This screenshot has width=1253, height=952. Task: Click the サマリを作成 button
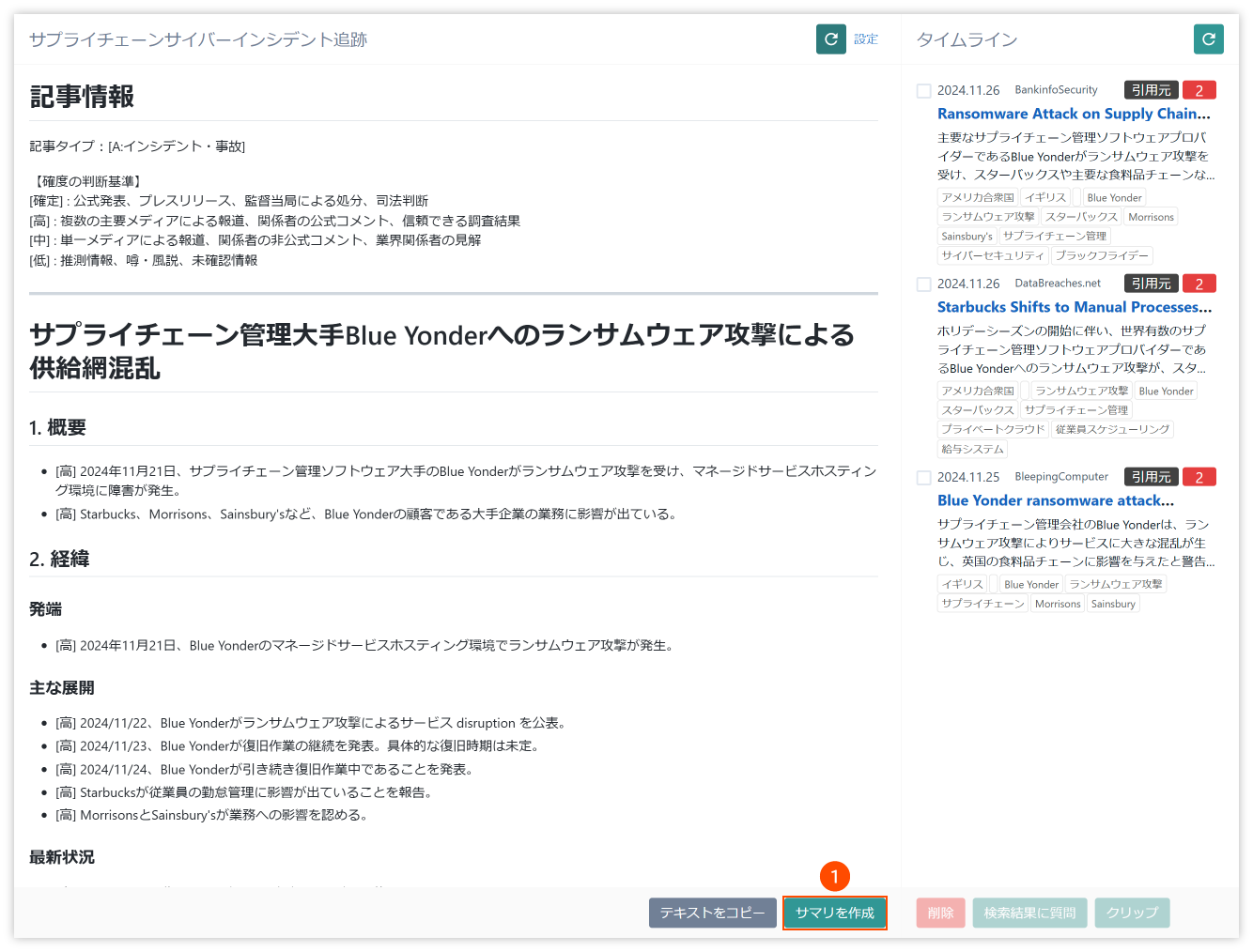pyautogui.click(x=835, y=913)
